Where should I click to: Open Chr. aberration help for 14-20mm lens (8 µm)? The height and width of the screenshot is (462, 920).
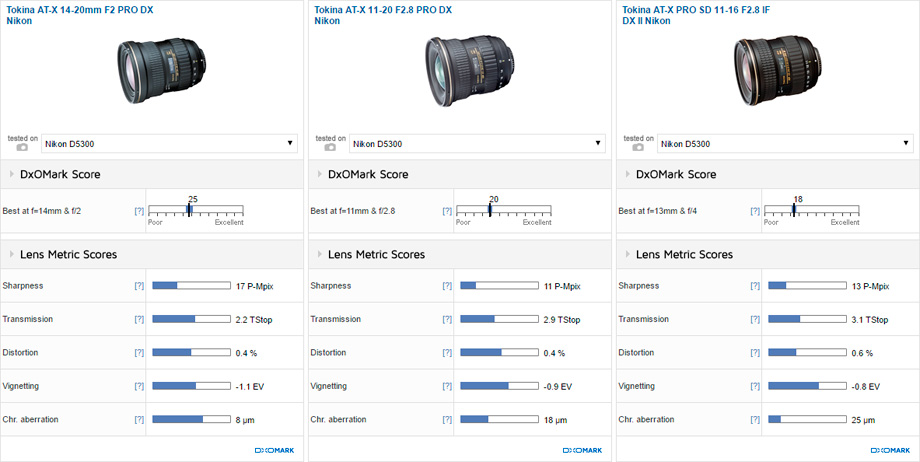pyautogui.click(x=139, y=420)
